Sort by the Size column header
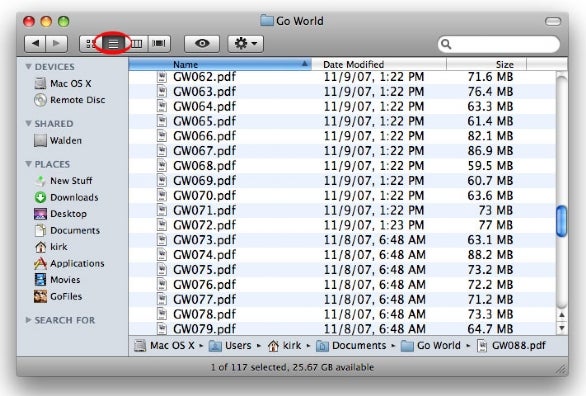This screenshot has height=396, width=586. 486,64
